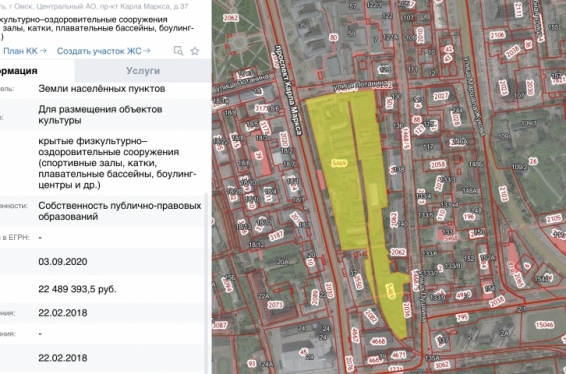This screenshot has width=566, height=374.
Task: Click the yellow highlighted parcel label 5469
Action: pos(339,164)
